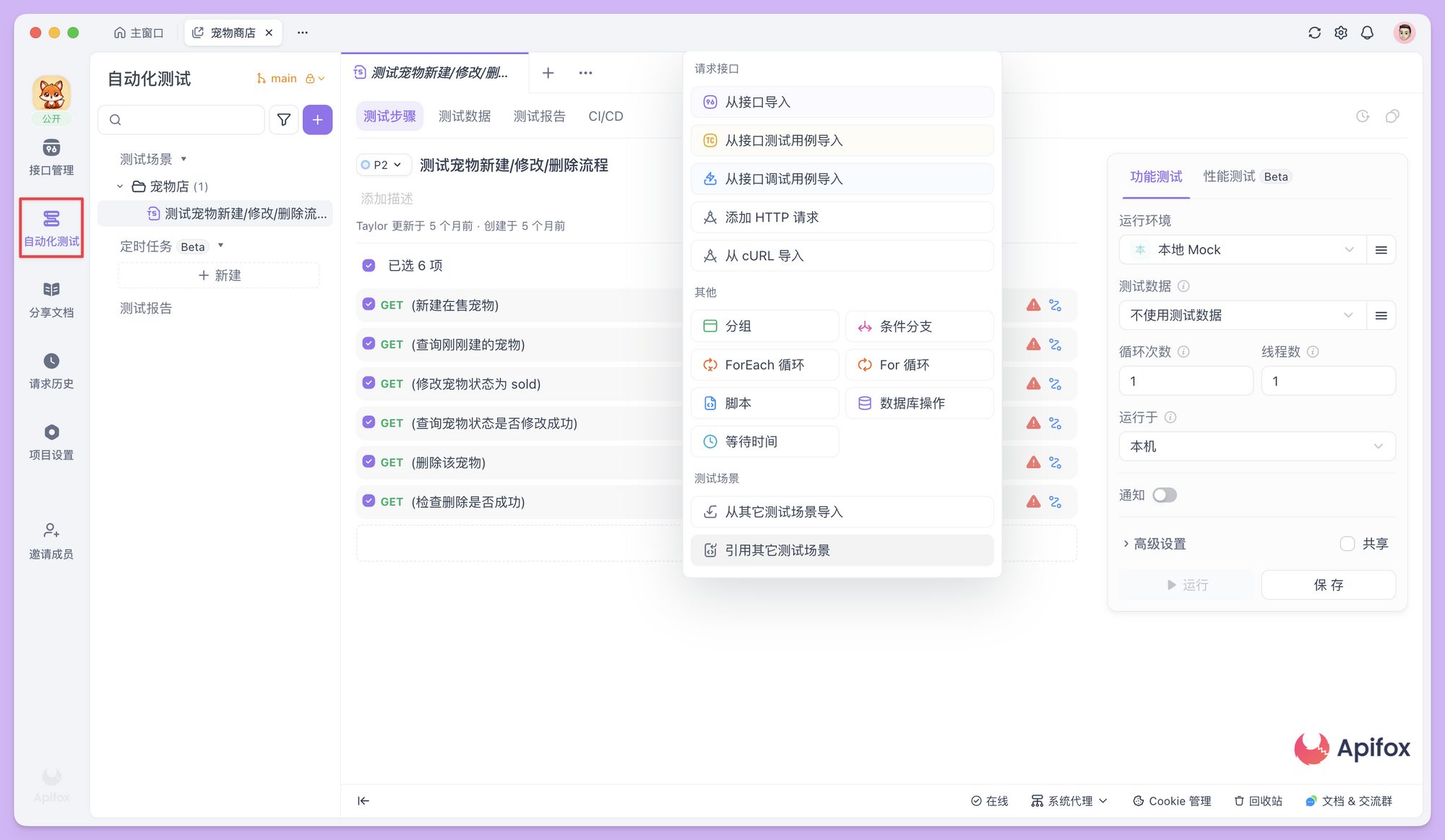Open the P2 priority dropdown
The image size is (1445, 840).
383,165
